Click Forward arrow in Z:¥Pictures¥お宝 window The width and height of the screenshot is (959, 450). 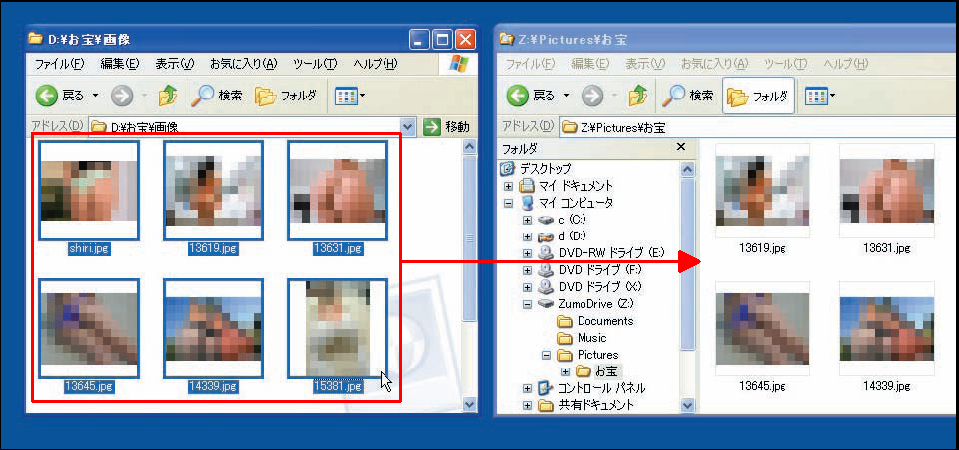click(x=593, y=95)
